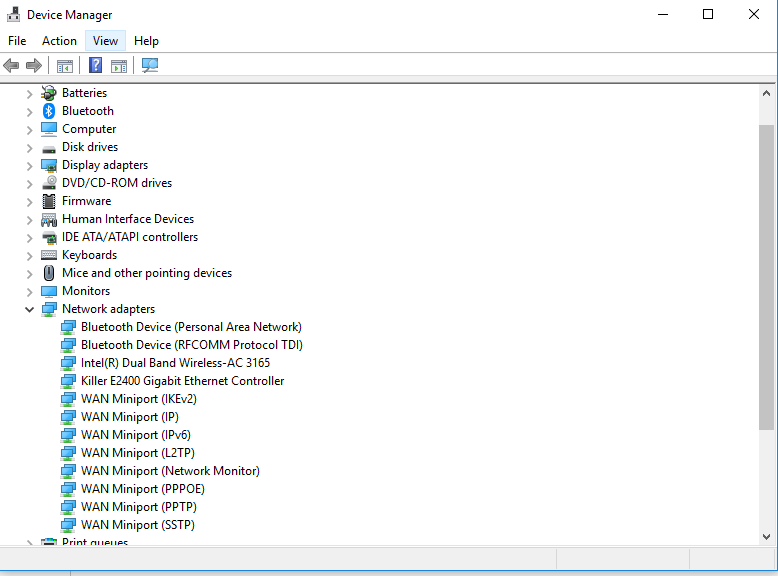Click the Human Interface Devices icon
This screenshot has height=576, width=778.
[x=49, y=219]
